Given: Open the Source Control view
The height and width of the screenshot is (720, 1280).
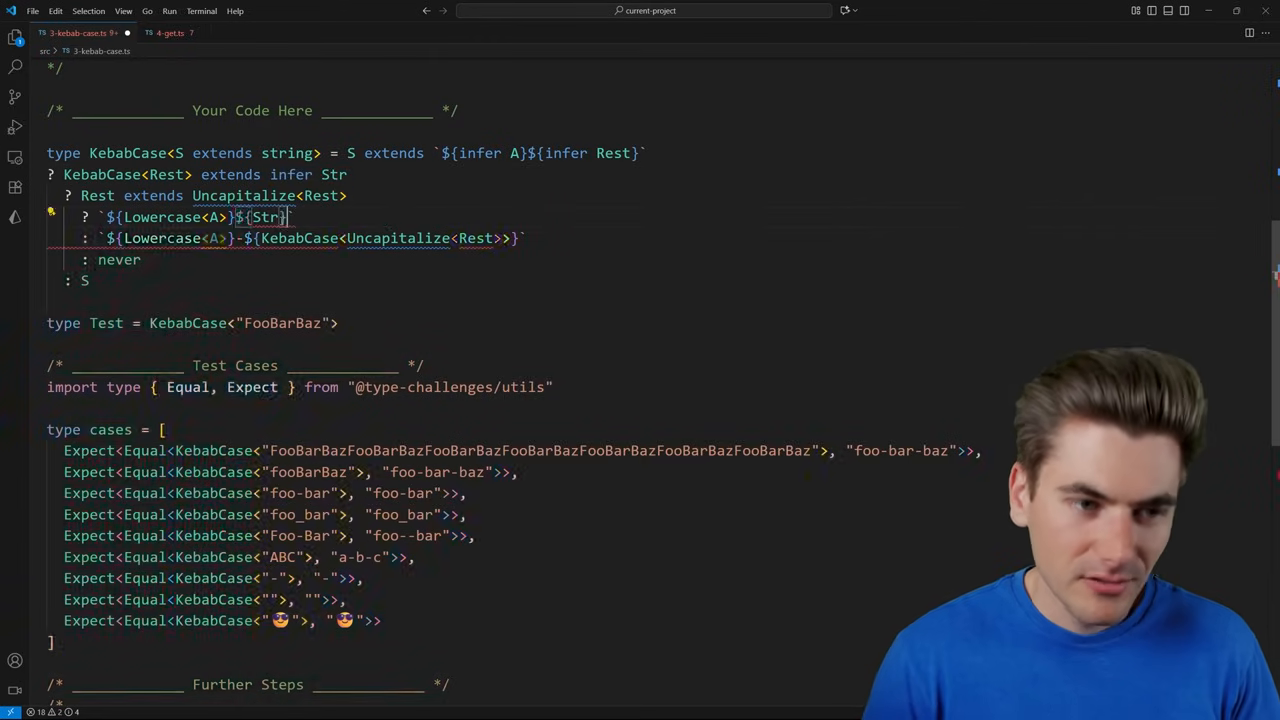Looking at the screenshot, I should click(15, 97).
